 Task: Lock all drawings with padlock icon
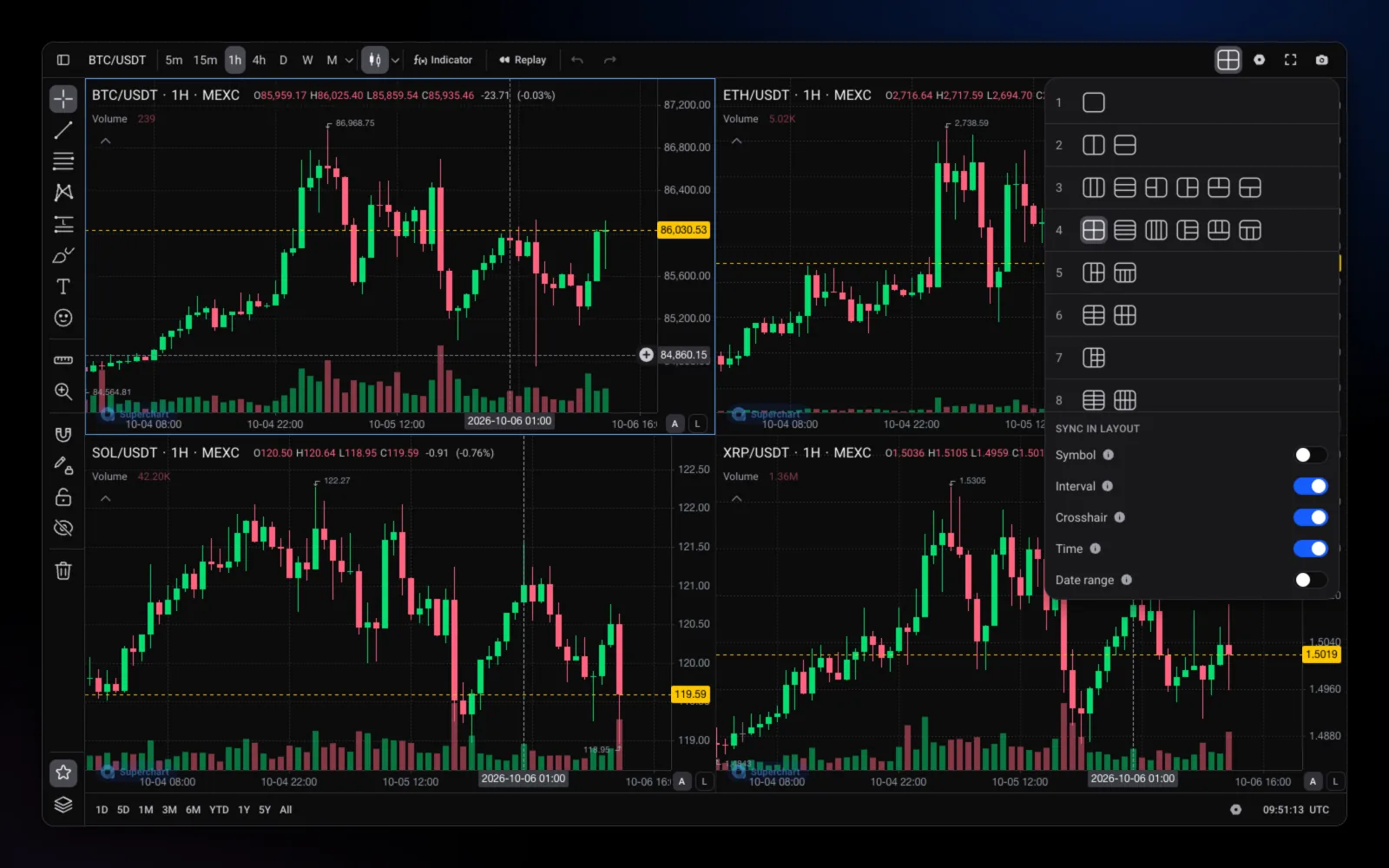pos(63,496)
